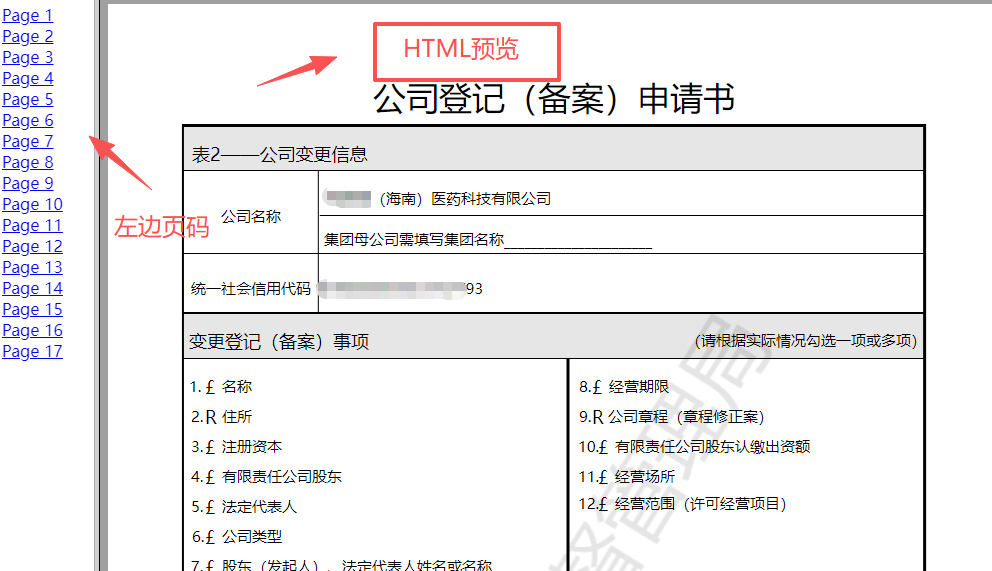Viewport: 992px width, 571px height.
Task: Click item 12 经营范围（许可经营项目）
Action: 683,504
